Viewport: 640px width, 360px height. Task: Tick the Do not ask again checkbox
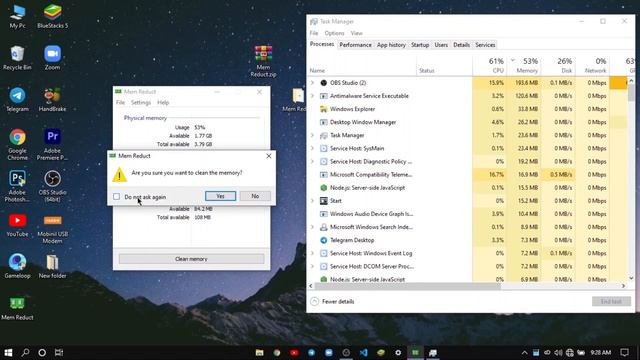tap(117, 197)
